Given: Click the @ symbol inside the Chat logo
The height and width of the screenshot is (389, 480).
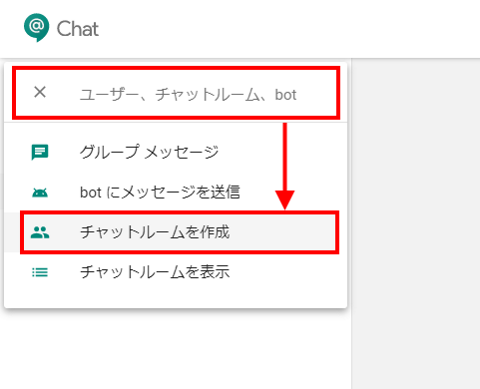Looking at the screenshot, I should (x=36, y=26).
